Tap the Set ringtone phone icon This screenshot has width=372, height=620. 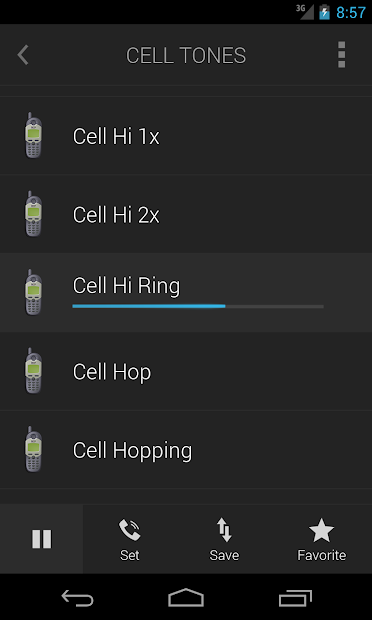pyautogui.click(x=130, y=530)
